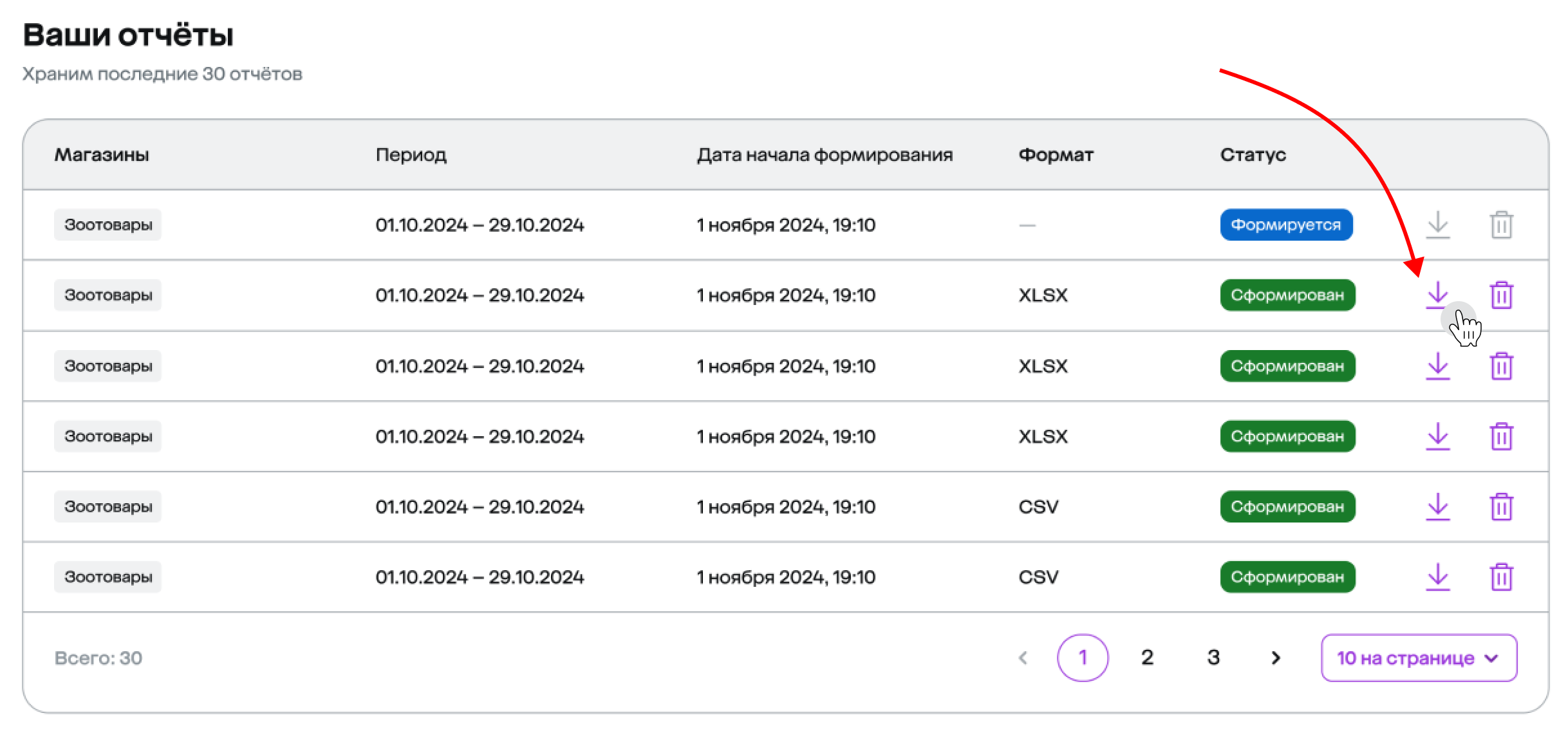
Task: Select the highlighted page 1 button
Action: click(x=1082, y=658)
